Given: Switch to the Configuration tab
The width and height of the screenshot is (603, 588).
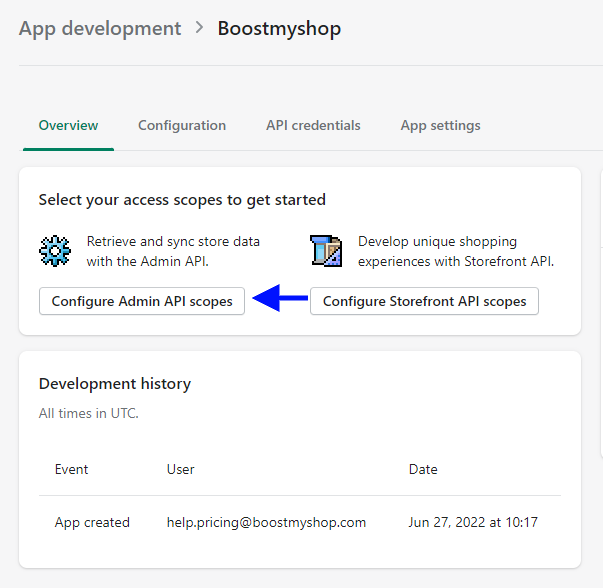Looking at the screenshot, I should pyautogui.click(x=182, y=125).
